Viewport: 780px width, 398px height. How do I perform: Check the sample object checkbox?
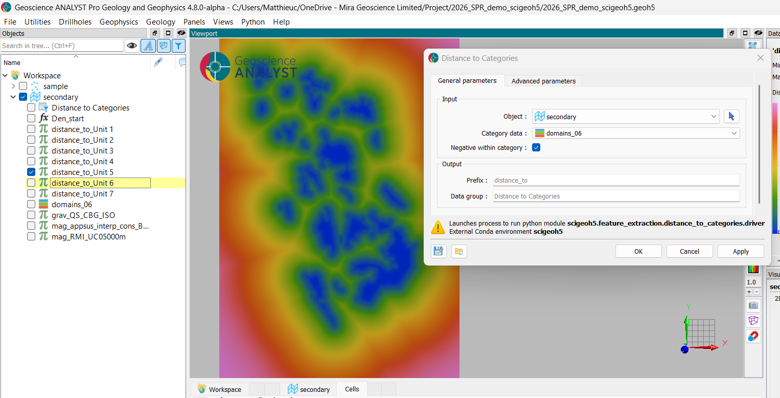pos(23,86)
